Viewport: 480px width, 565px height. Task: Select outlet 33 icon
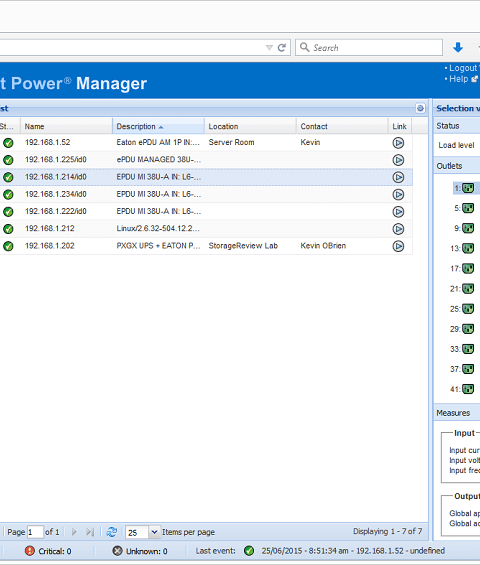click(x=468, y=349)
